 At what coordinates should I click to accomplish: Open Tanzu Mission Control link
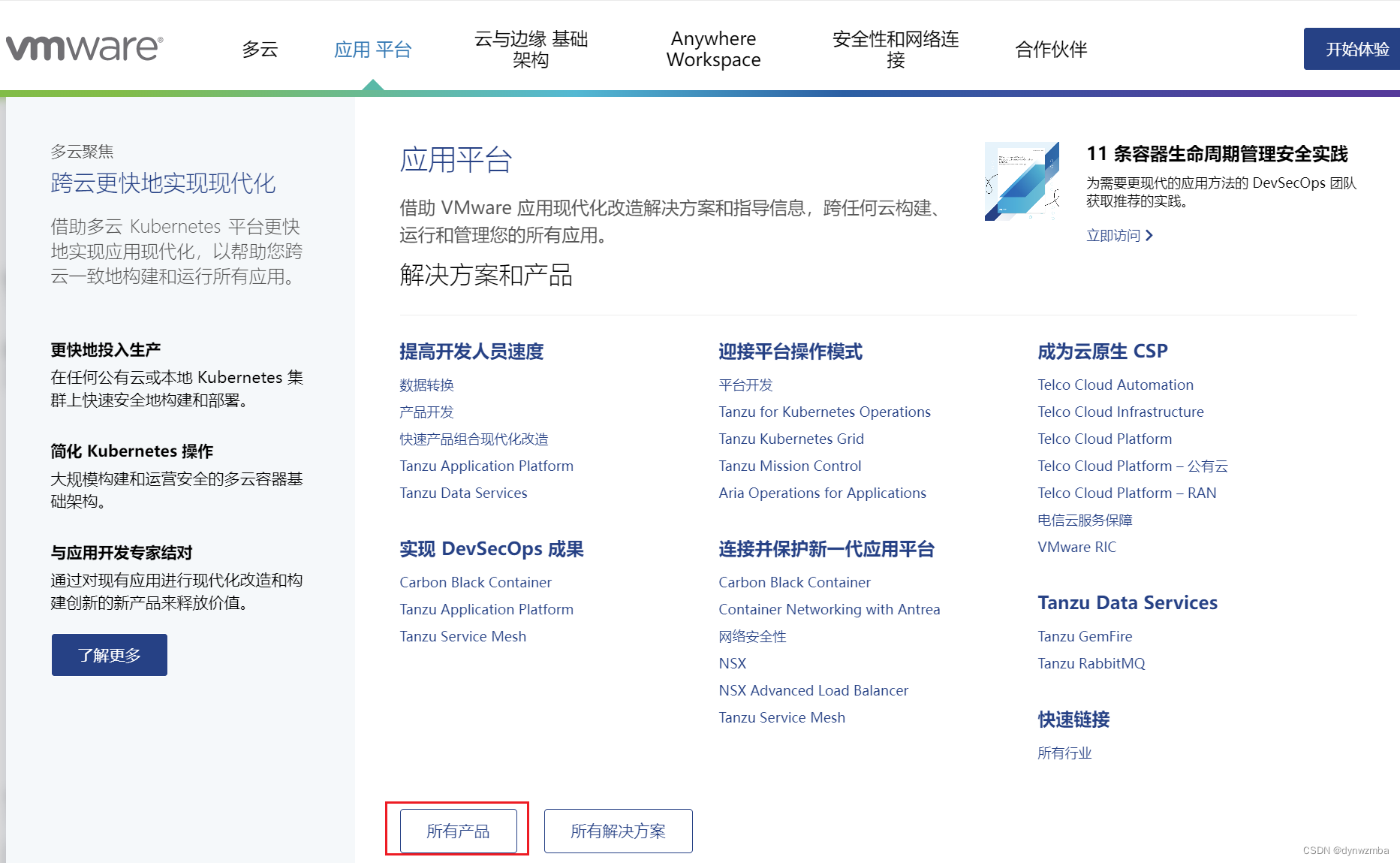[x=790, y=466]
